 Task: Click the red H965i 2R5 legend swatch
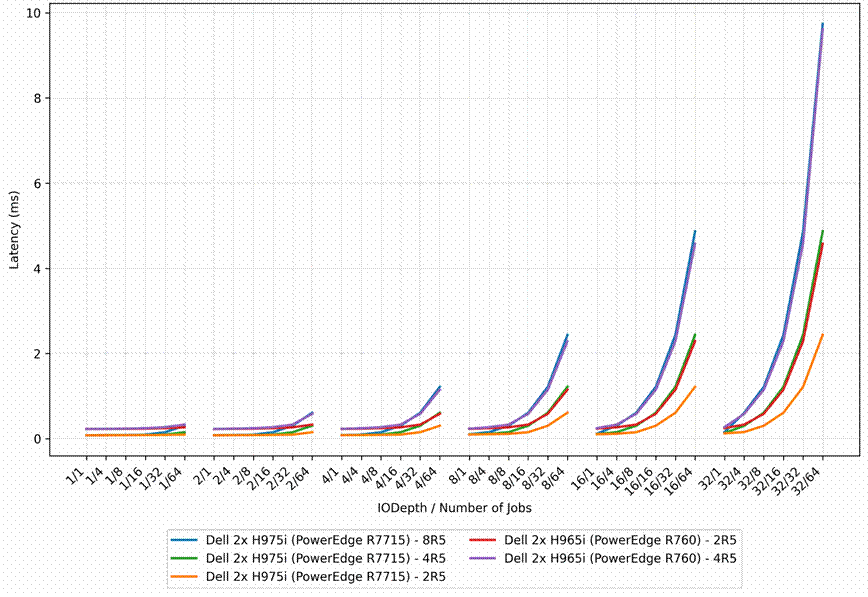tap(483, 540)
